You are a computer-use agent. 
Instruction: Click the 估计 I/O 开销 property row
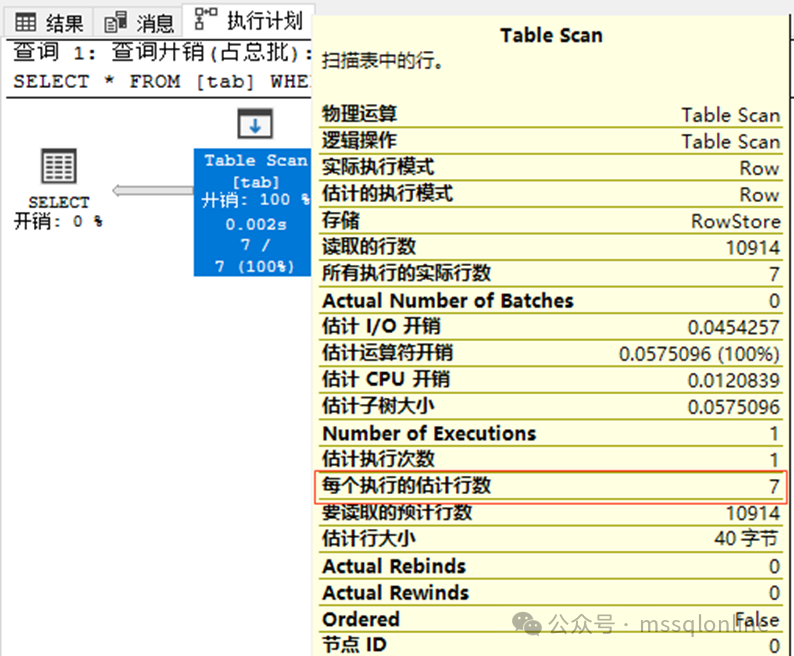[552, 327]
